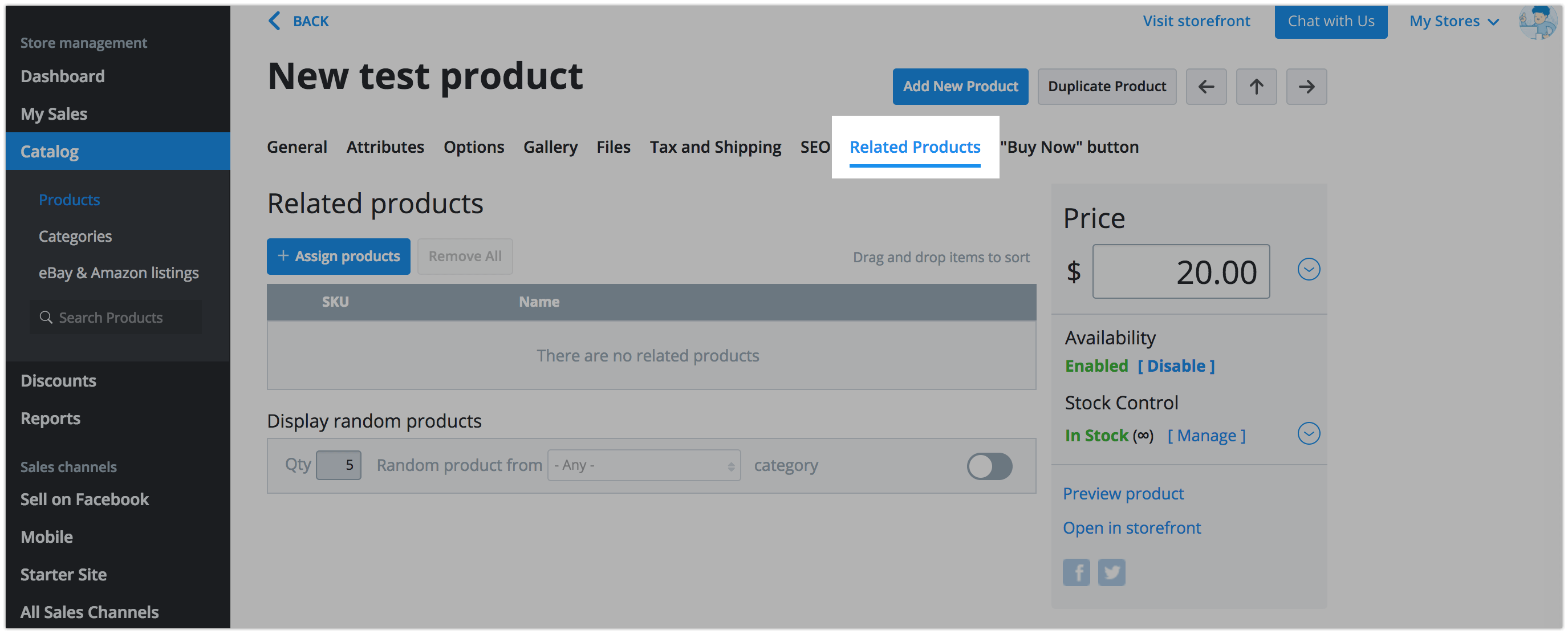The width and height of the screenshot is (1568, 634).
Task: Click the Back chevron icon
Action: (x=275, y=21)
